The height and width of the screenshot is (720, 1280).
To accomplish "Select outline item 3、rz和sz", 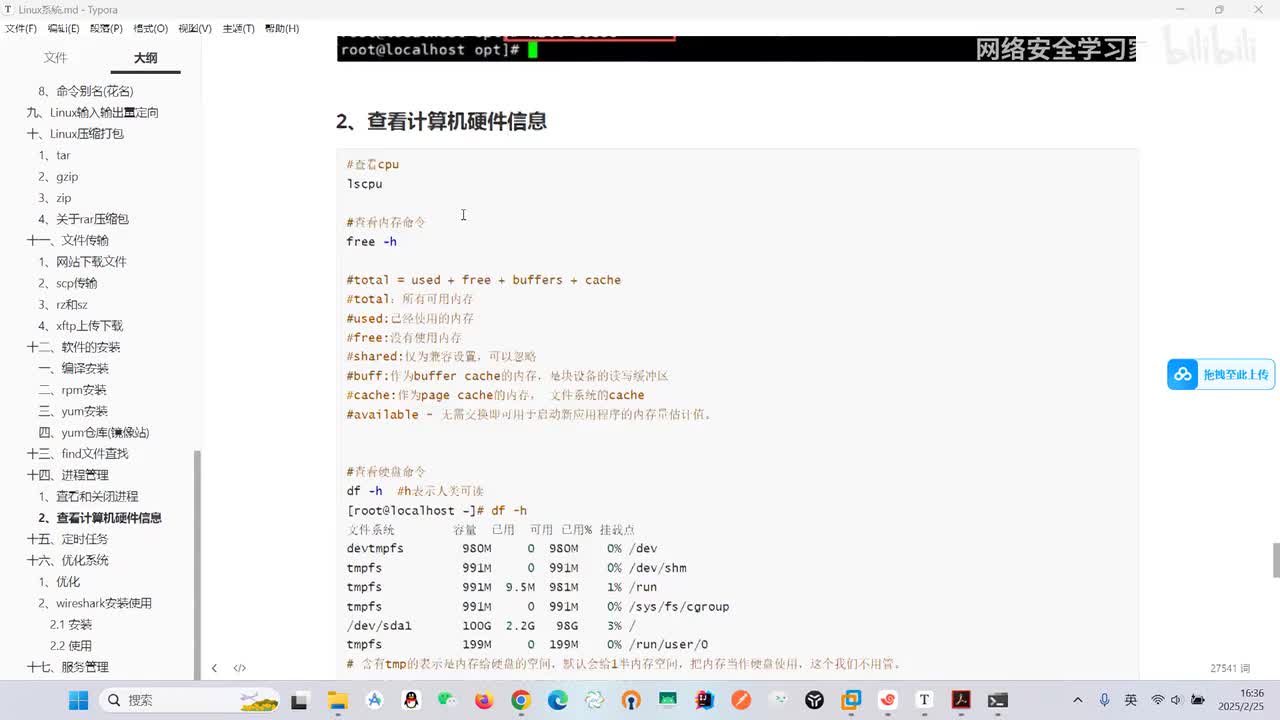I will [63, 305].
